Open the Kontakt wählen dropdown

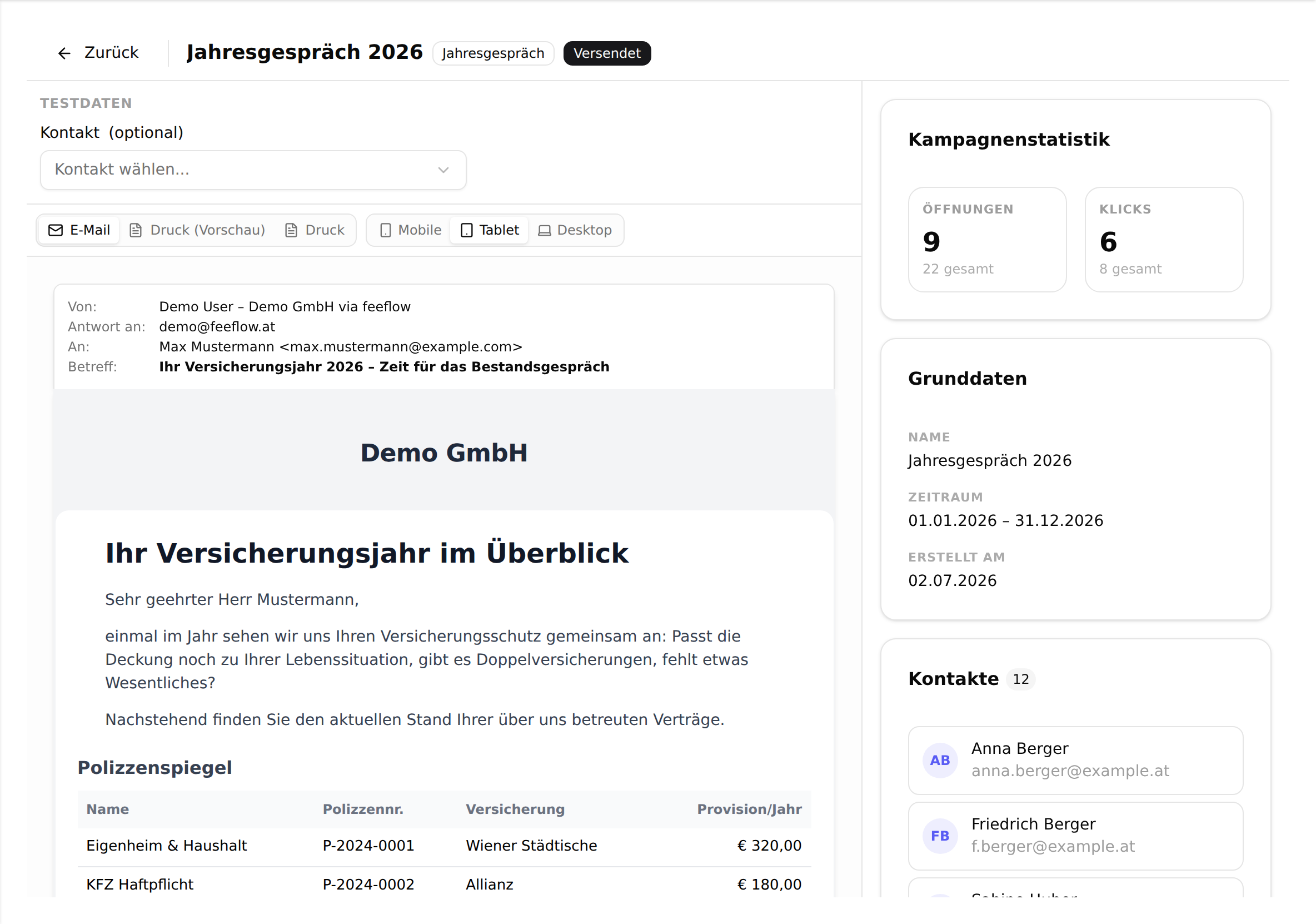point(253,170)
